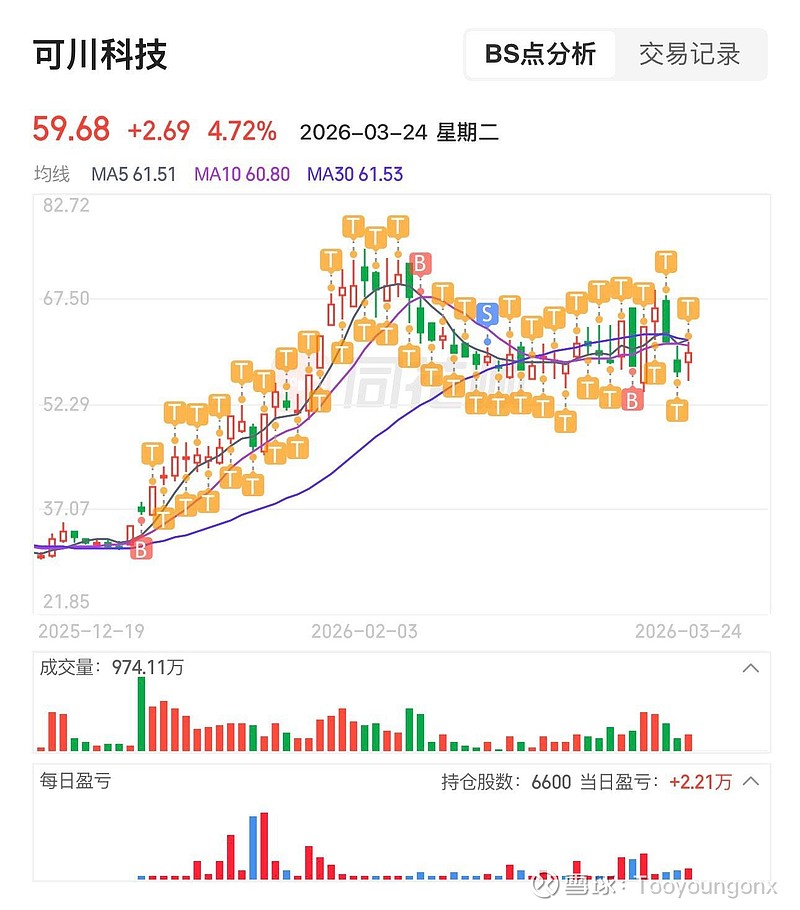The image size is (800, 910).
Task: Select the BS点分析 tab
Action: click(x=541, y=56)
